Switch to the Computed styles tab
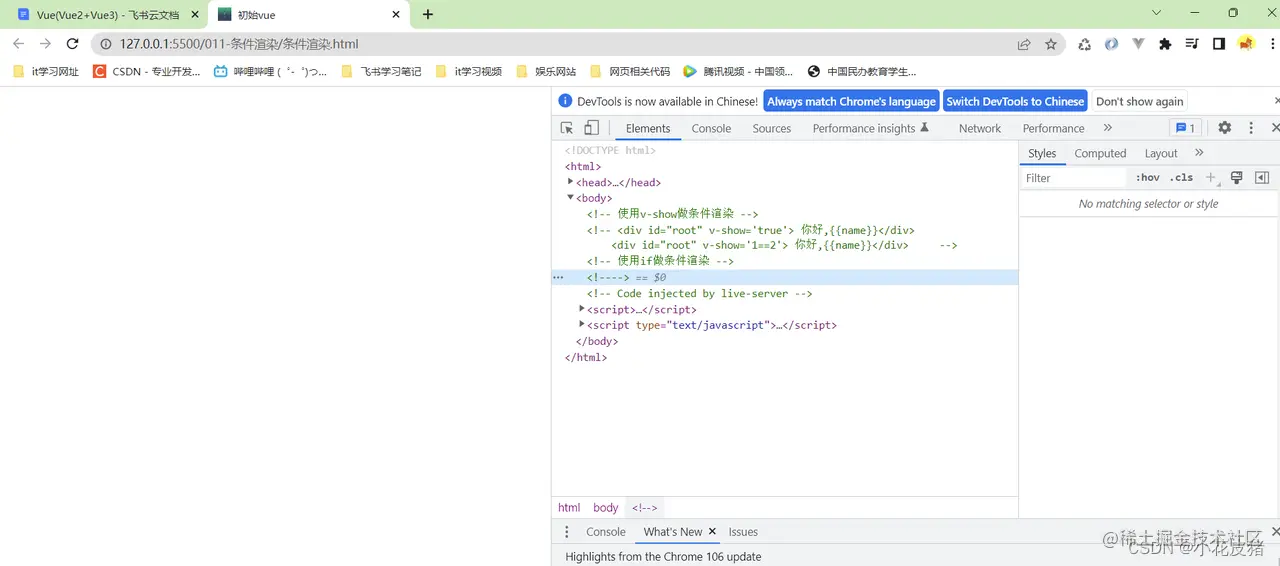The height and width of the screenshot is (566, 1280). click(1100, 153)
